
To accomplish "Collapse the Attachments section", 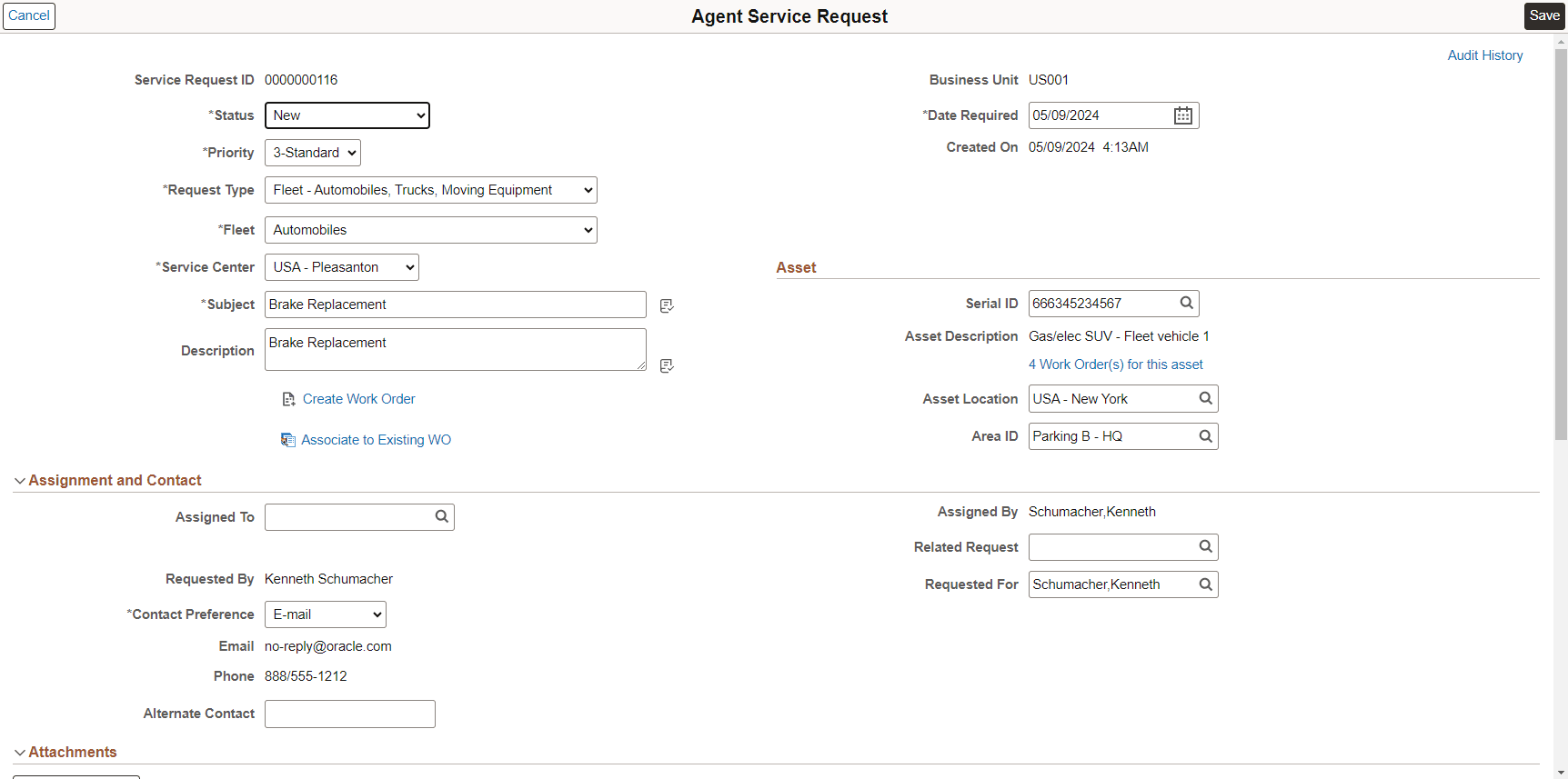I will (20, 753).
